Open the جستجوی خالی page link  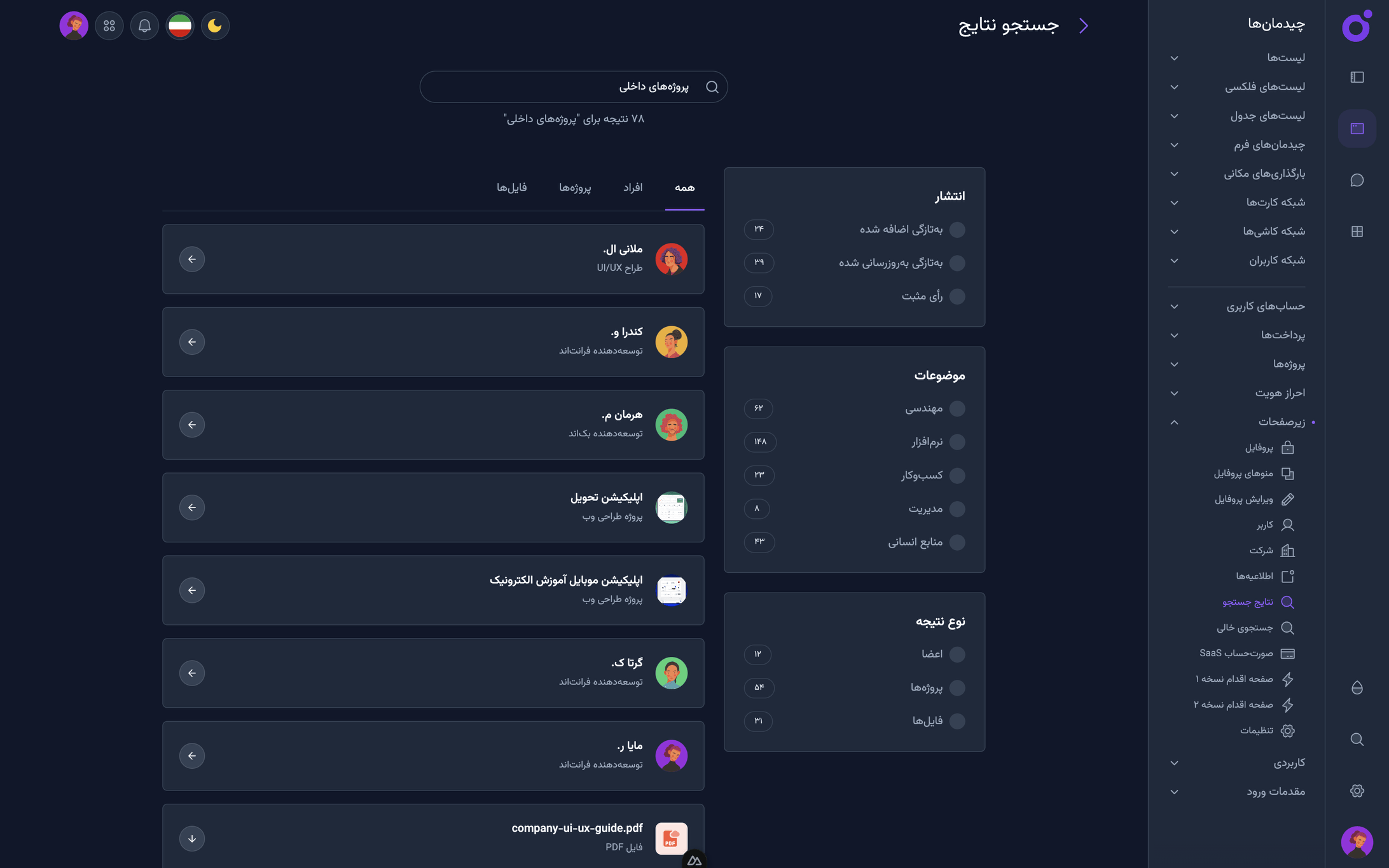[x=1245, y=628]
